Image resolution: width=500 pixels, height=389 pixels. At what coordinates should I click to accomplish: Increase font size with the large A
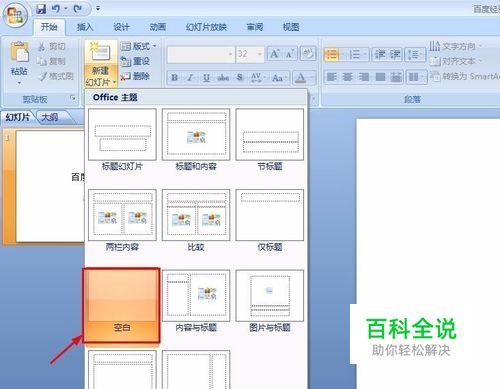[274, 54]
